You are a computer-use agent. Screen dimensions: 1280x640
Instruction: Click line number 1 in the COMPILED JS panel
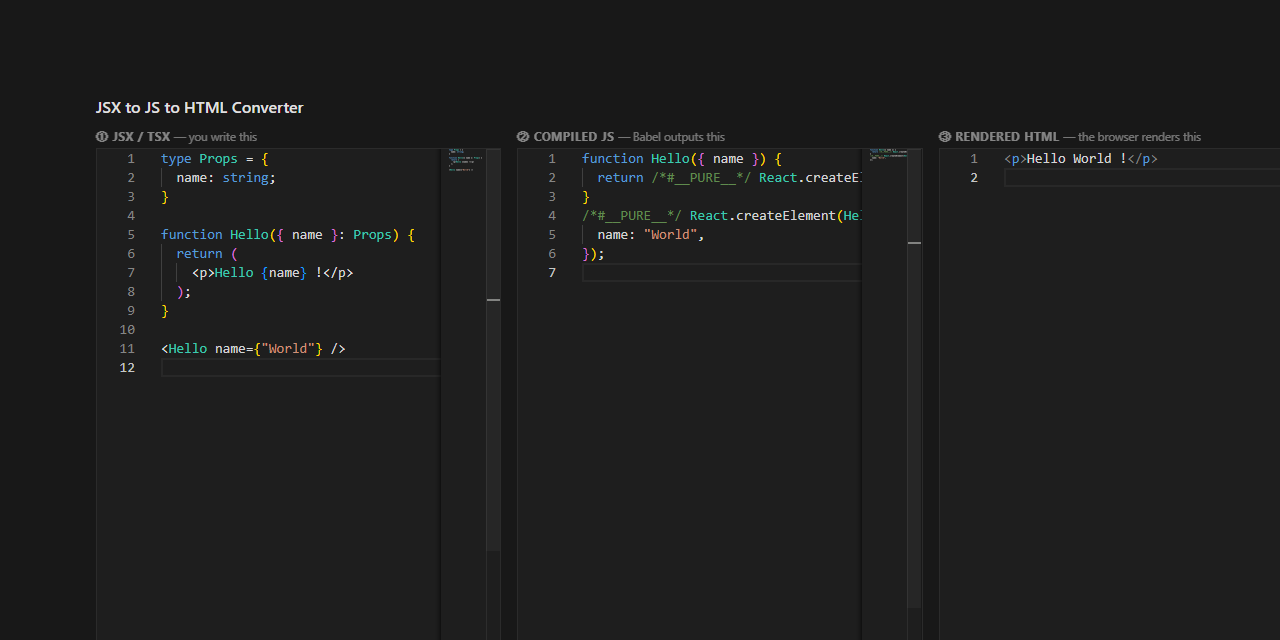pos(551,158)
